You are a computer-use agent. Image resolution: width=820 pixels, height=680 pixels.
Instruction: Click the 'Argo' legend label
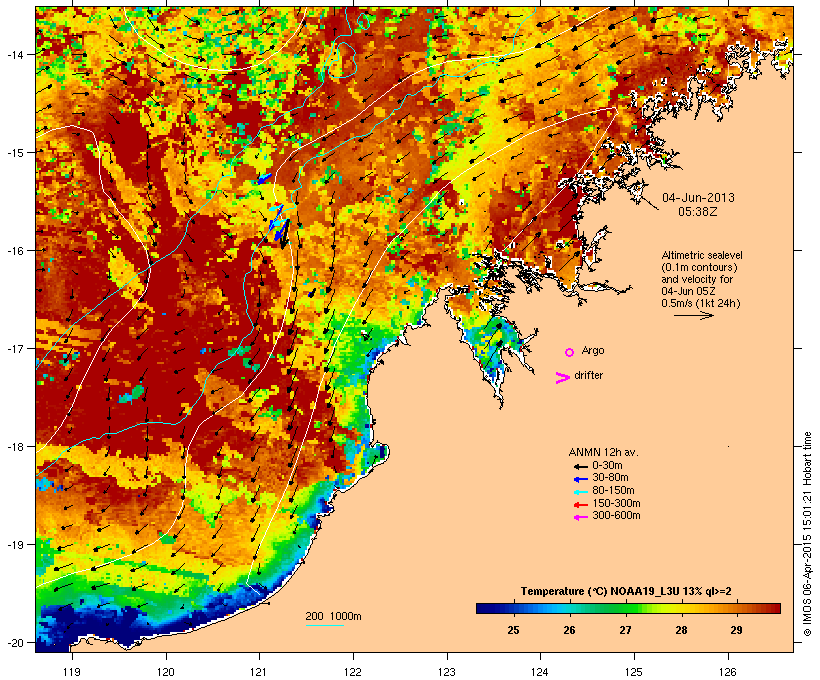point(593,350)
